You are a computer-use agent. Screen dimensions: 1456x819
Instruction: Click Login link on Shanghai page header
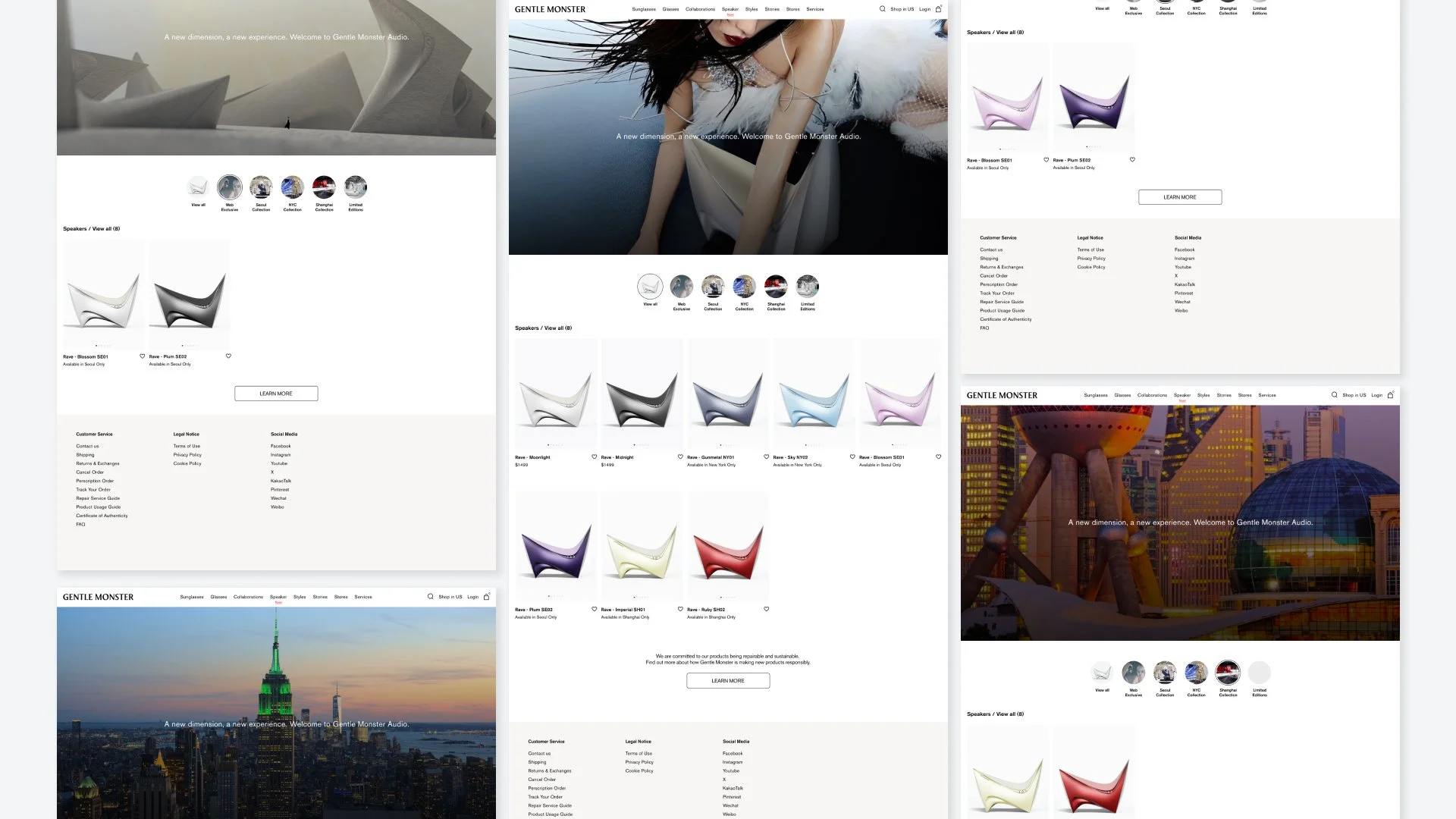click(x=1376, y=395)
